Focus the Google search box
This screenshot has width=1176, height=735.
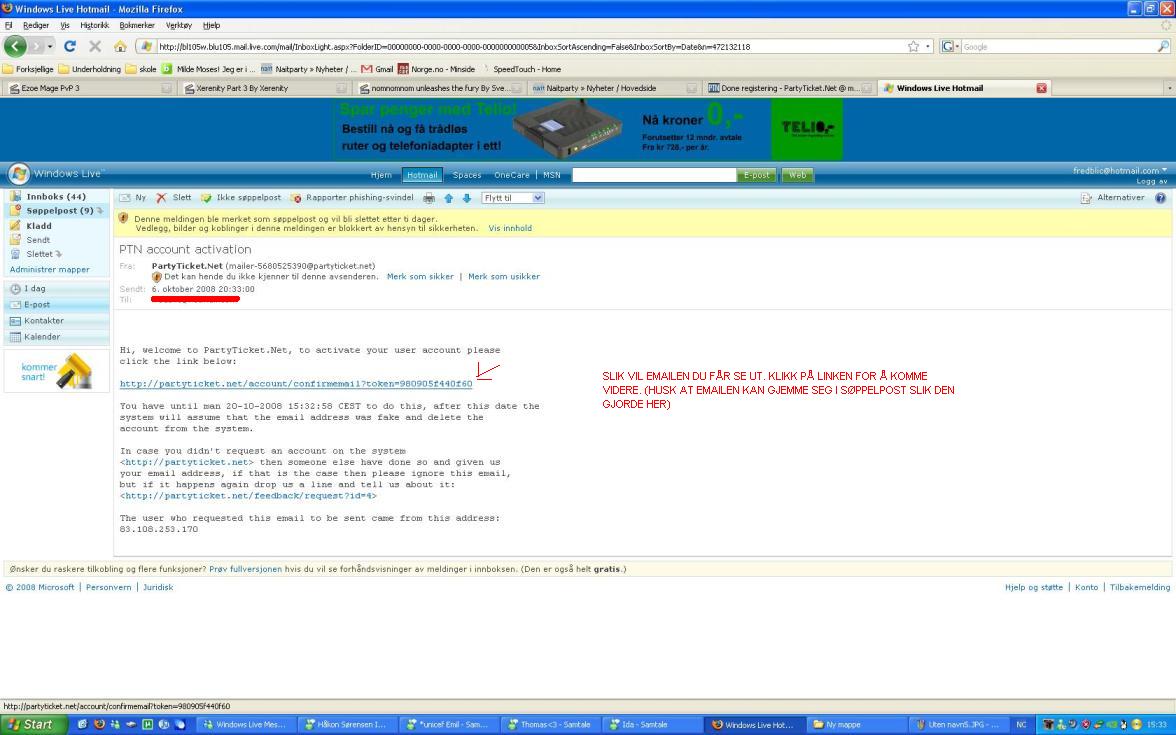click(x=1058, y=46)
